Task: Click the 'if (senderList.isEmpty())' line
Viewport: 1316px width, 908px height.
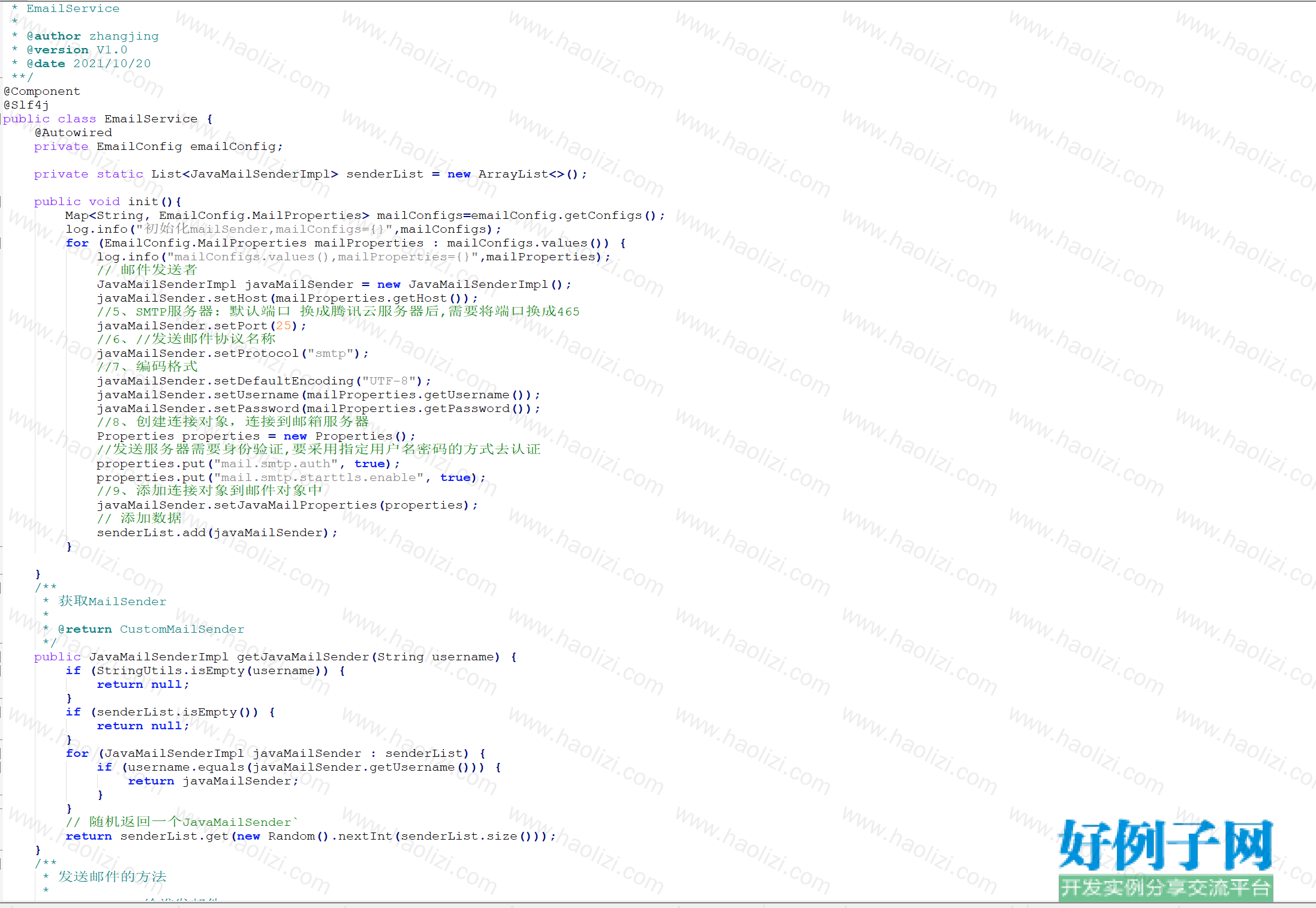Action: click(x=170, y=712)
